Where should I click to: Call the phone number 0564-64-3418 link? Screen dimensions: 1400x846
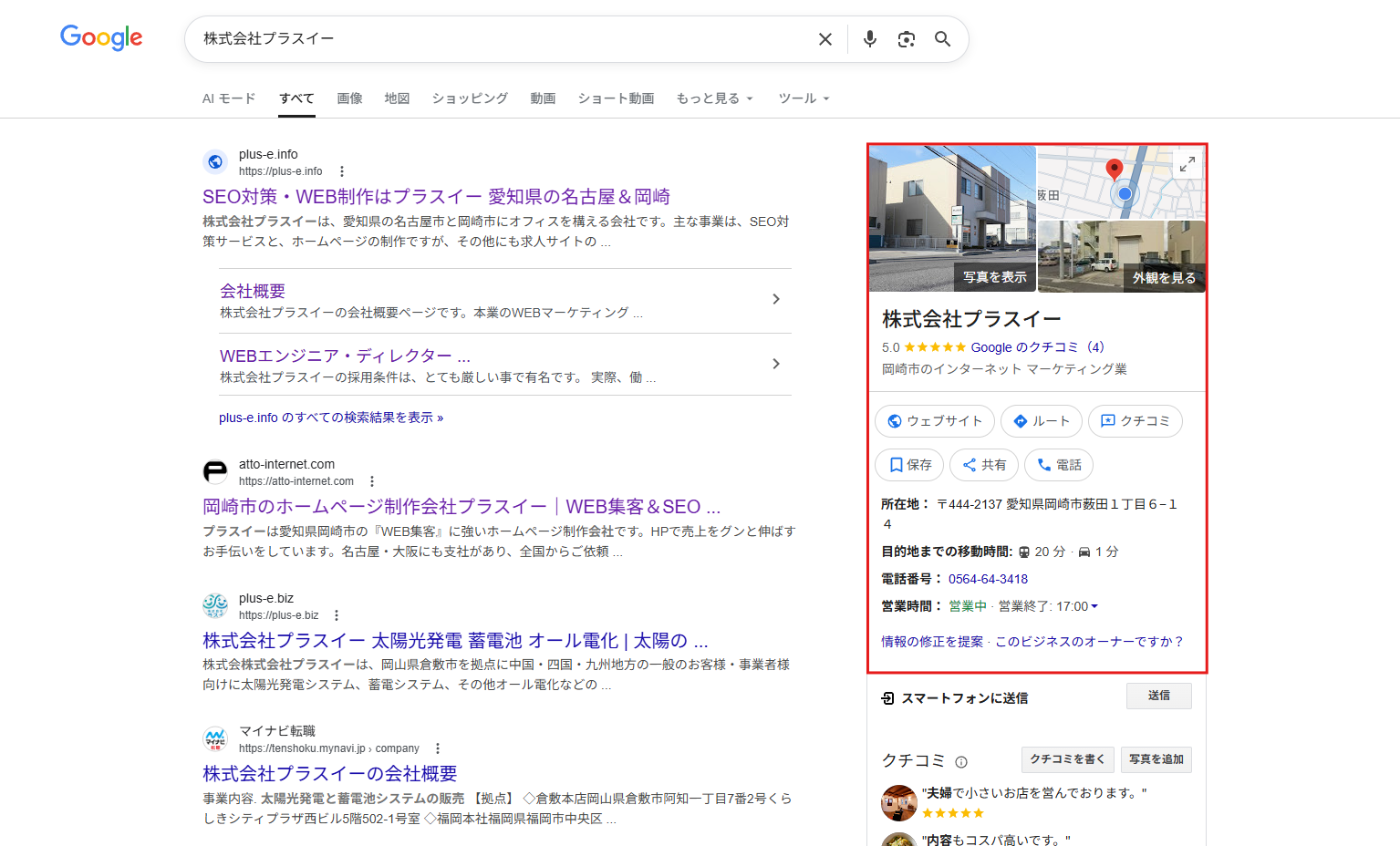tap(988, 579)
